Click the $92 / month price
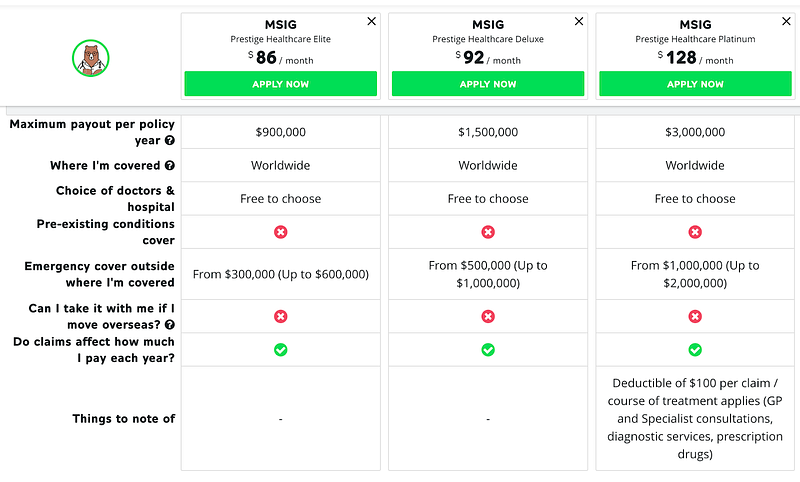The height and width of the screenshot is (482, 800). click(488, 58)
